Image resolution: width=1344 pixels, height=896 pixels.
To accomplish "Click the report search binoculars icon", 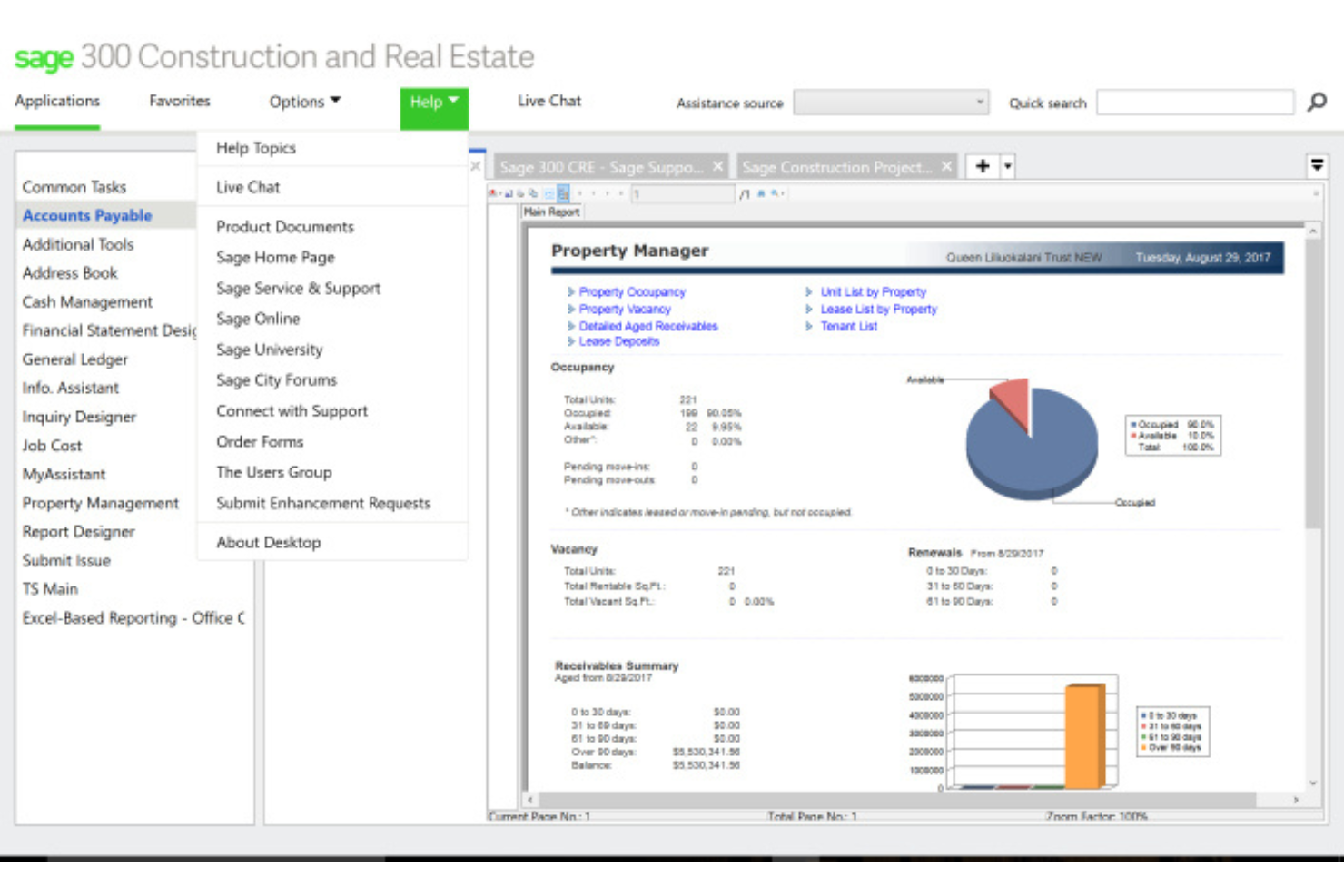I will coord(761,193).
